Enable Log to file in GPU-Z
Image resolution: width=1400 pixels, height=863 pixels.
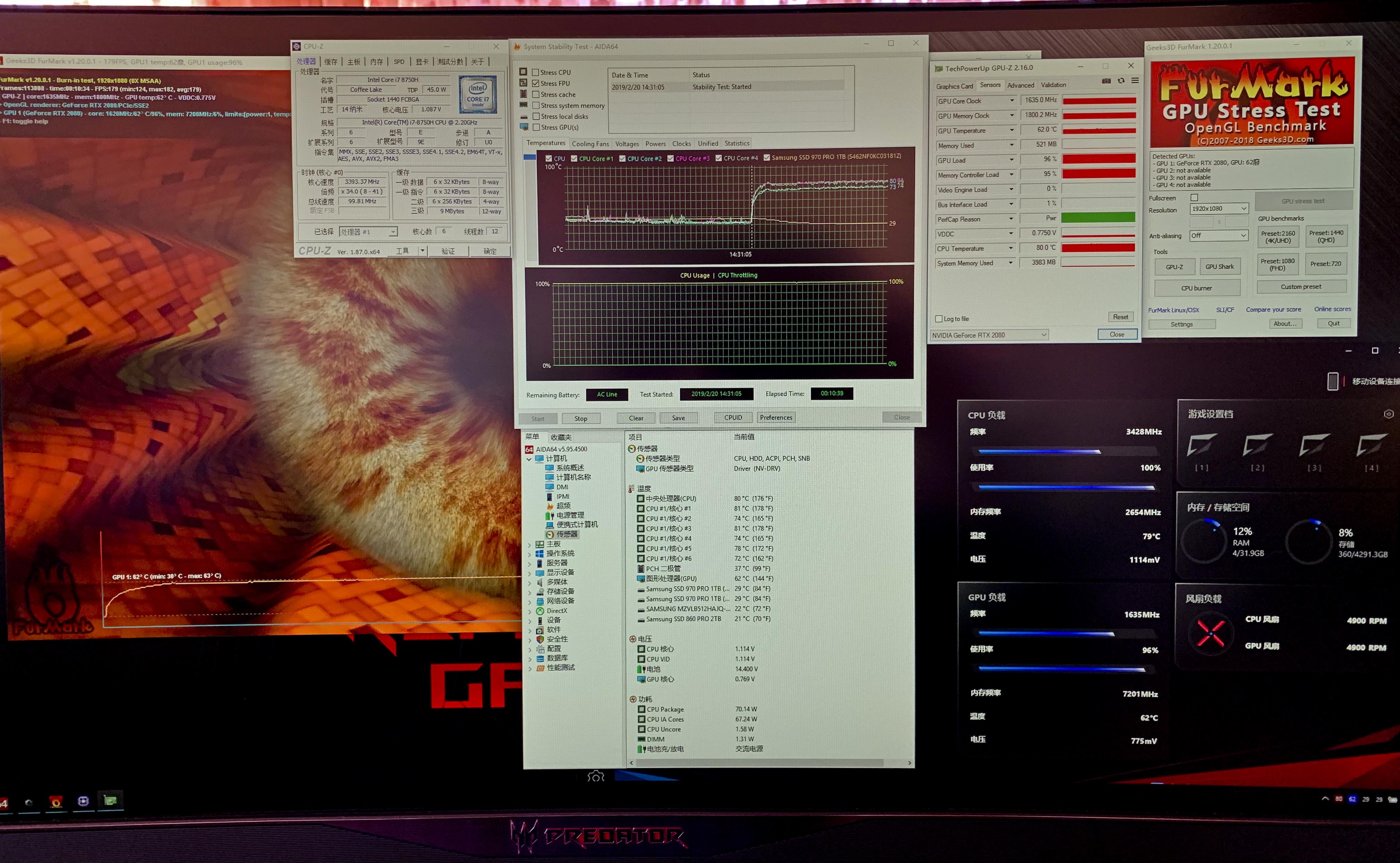(939, 319)
